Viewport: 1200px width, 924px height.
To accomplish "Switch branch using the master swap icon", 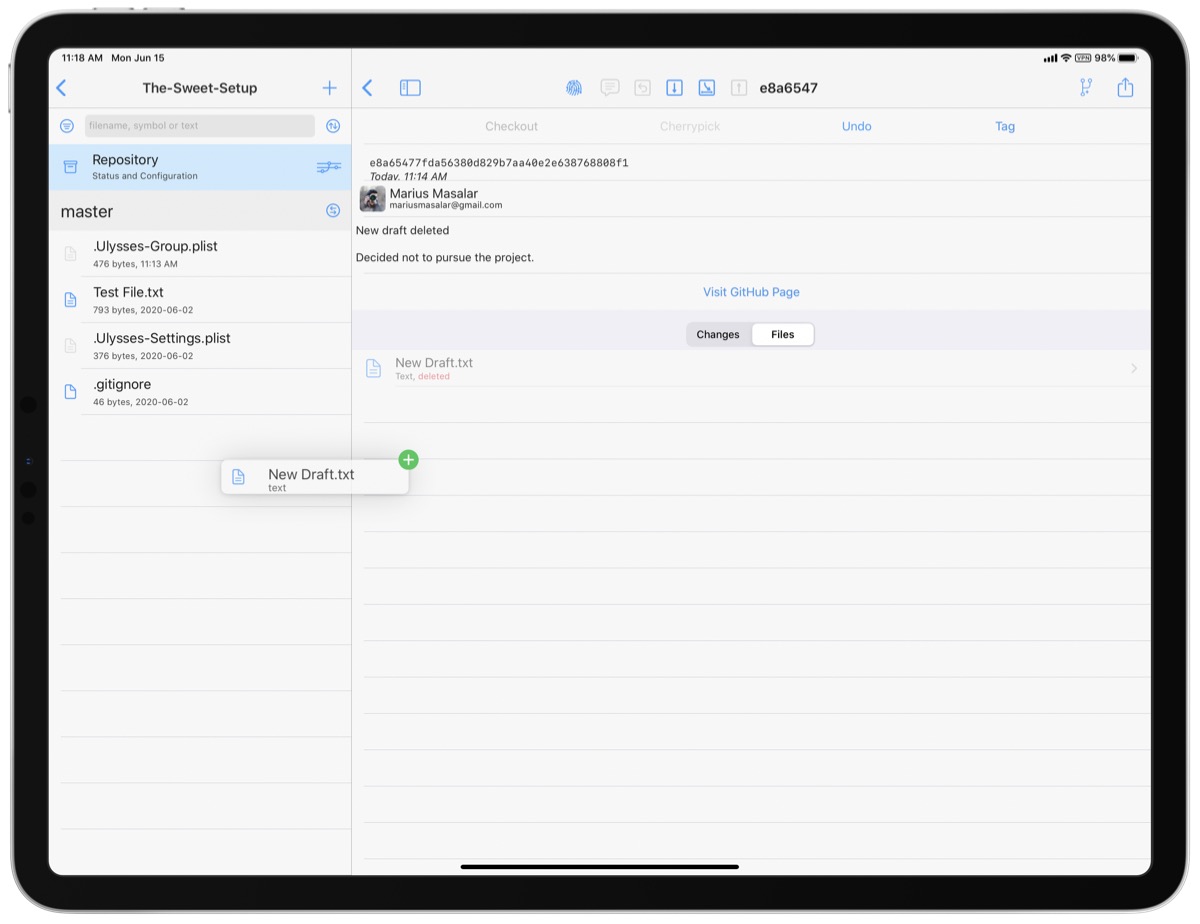I will 333,211.
